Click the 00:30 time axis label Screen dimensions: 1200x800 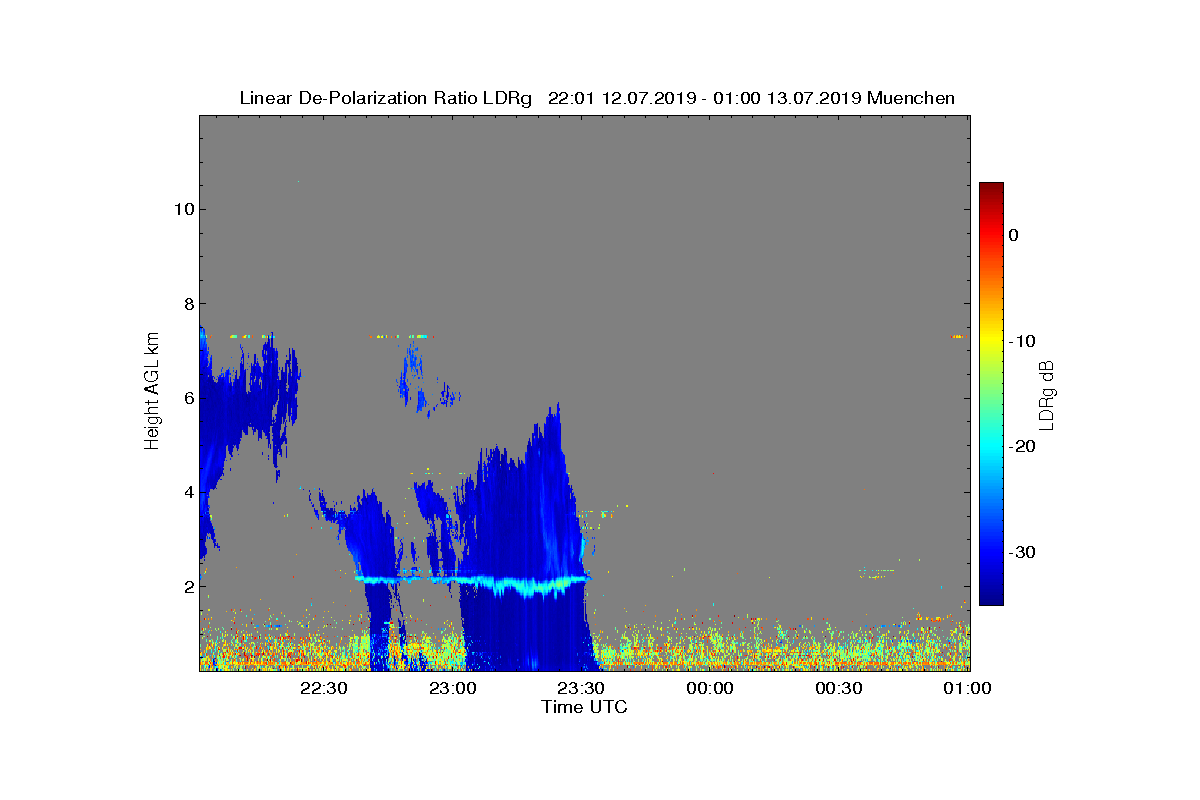pyautogui.click(x=840, y=688)
